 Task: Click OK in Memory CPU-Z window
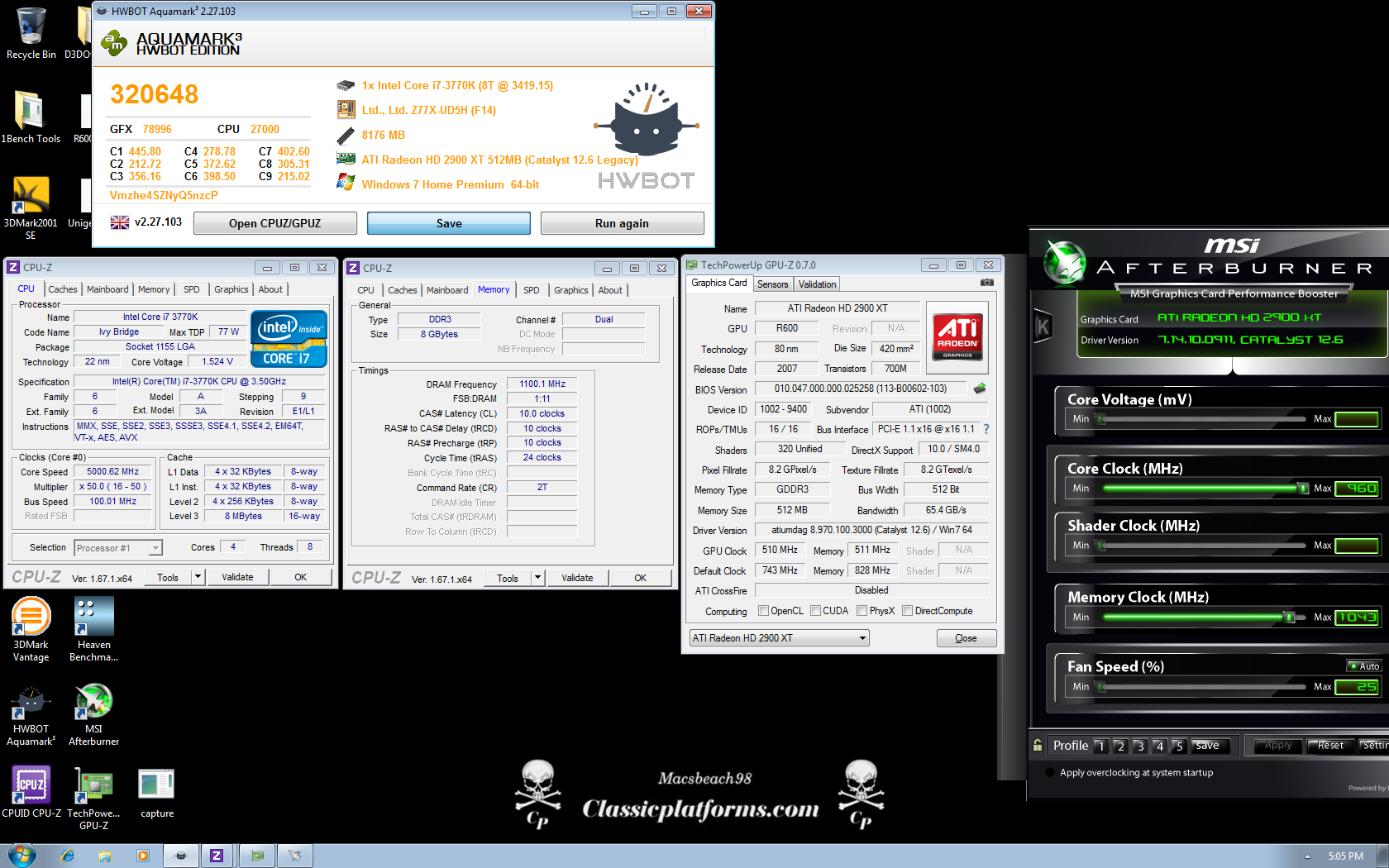click(640, 578)
